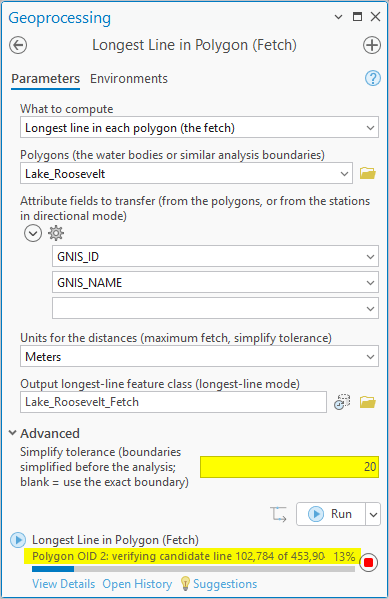This screenshot has width=389, height=599.
Task: Click the output dataset options icon next to Lake_Roosevelt_Fetch
Action: point(342,402)
